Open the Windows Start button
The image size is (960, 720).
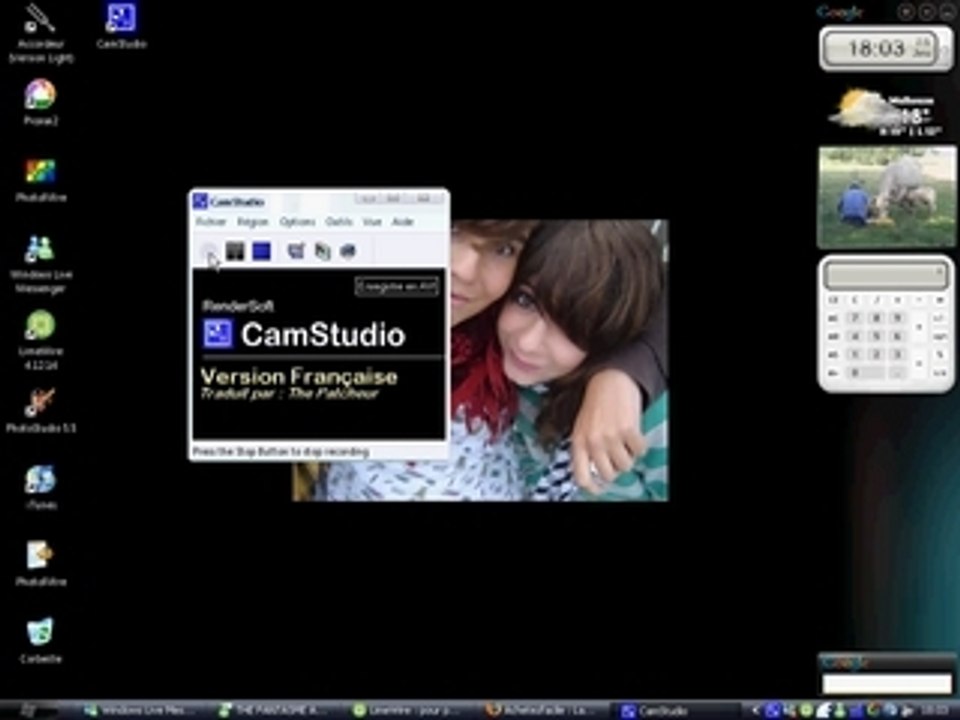(28, 710)
